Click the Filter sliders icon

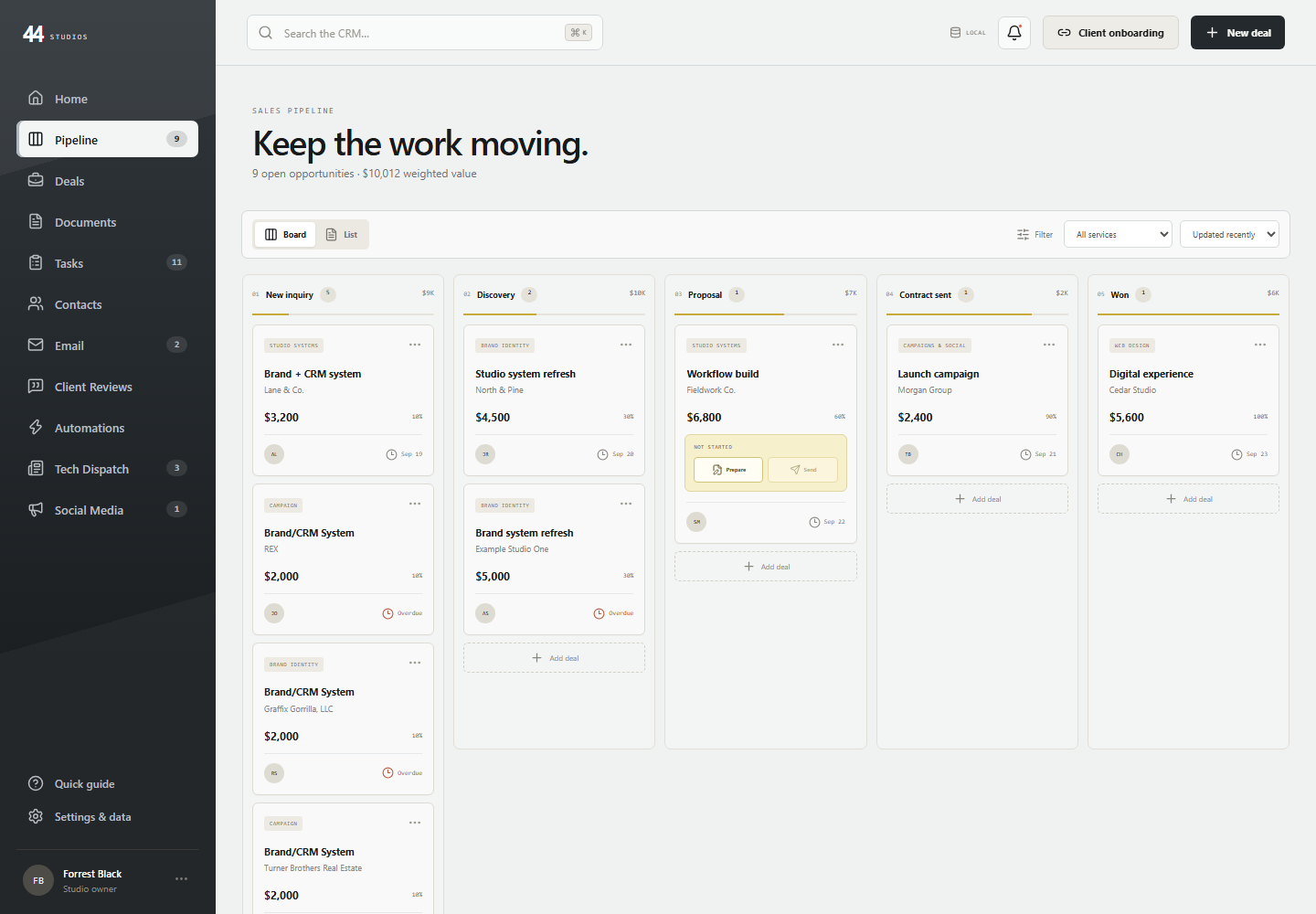[1023, 235]
